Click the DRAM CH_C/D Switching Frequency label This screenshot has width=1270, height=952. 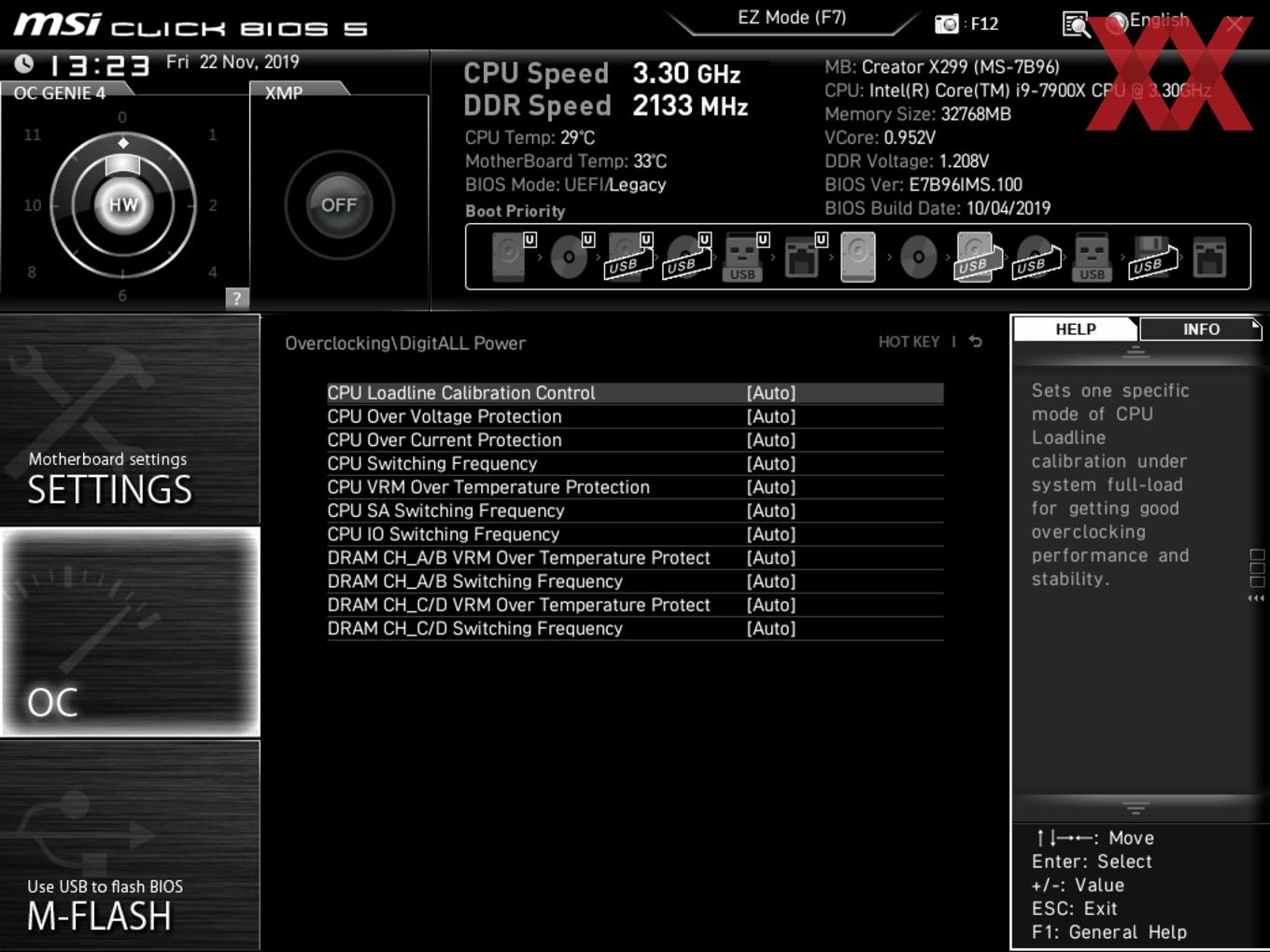click(x=474, y=628)
